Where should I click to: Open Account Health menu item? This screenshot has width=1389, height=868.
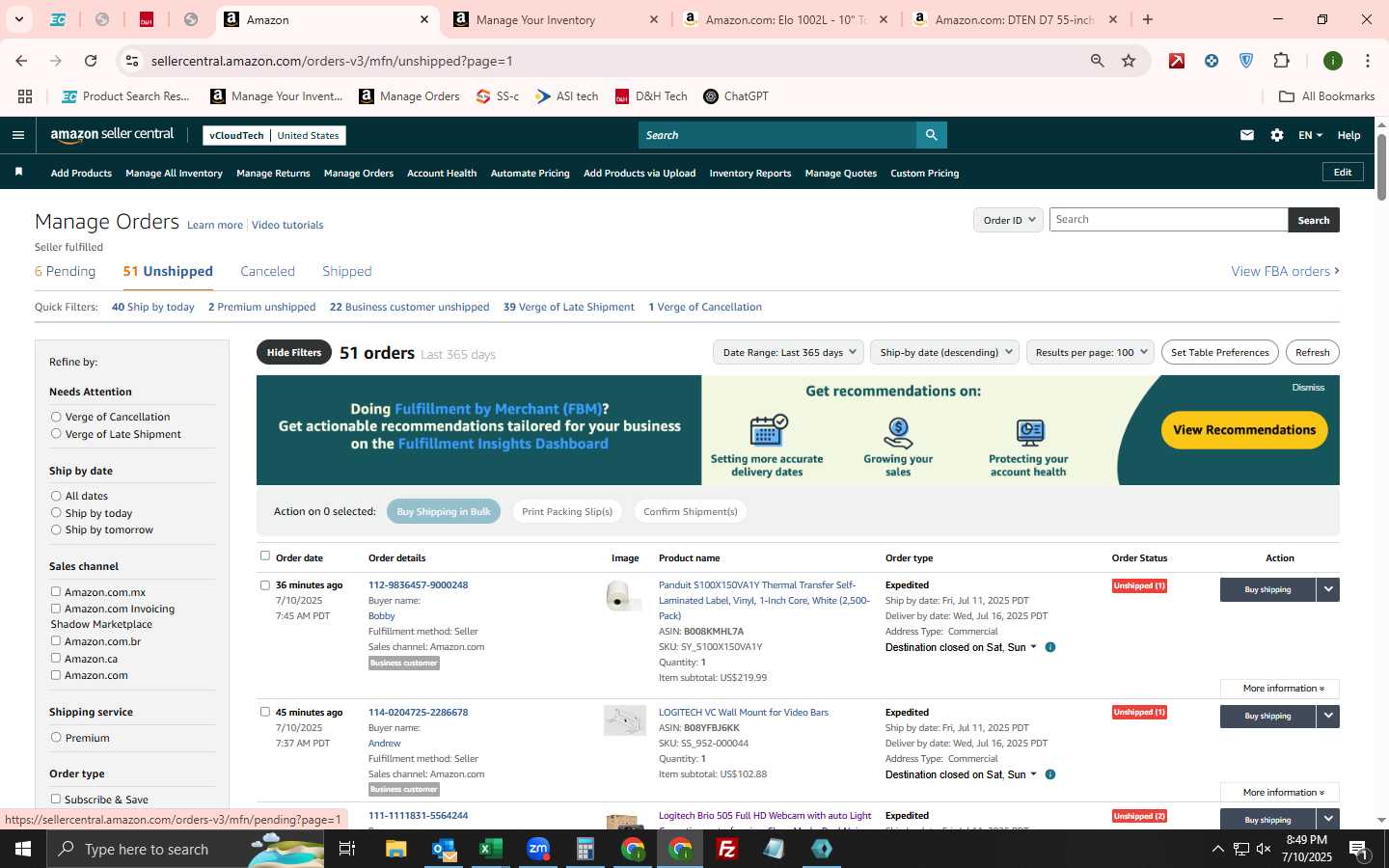[x=442, y=174]
